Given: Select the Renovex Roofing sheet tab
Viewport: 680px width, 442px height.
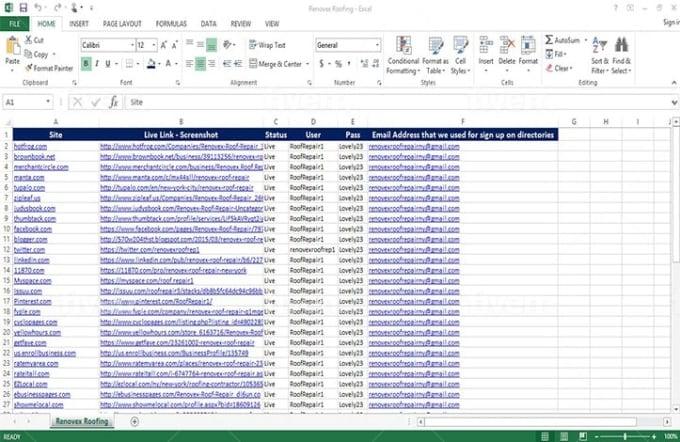Looking at the screenshot, I should point(82,421).
